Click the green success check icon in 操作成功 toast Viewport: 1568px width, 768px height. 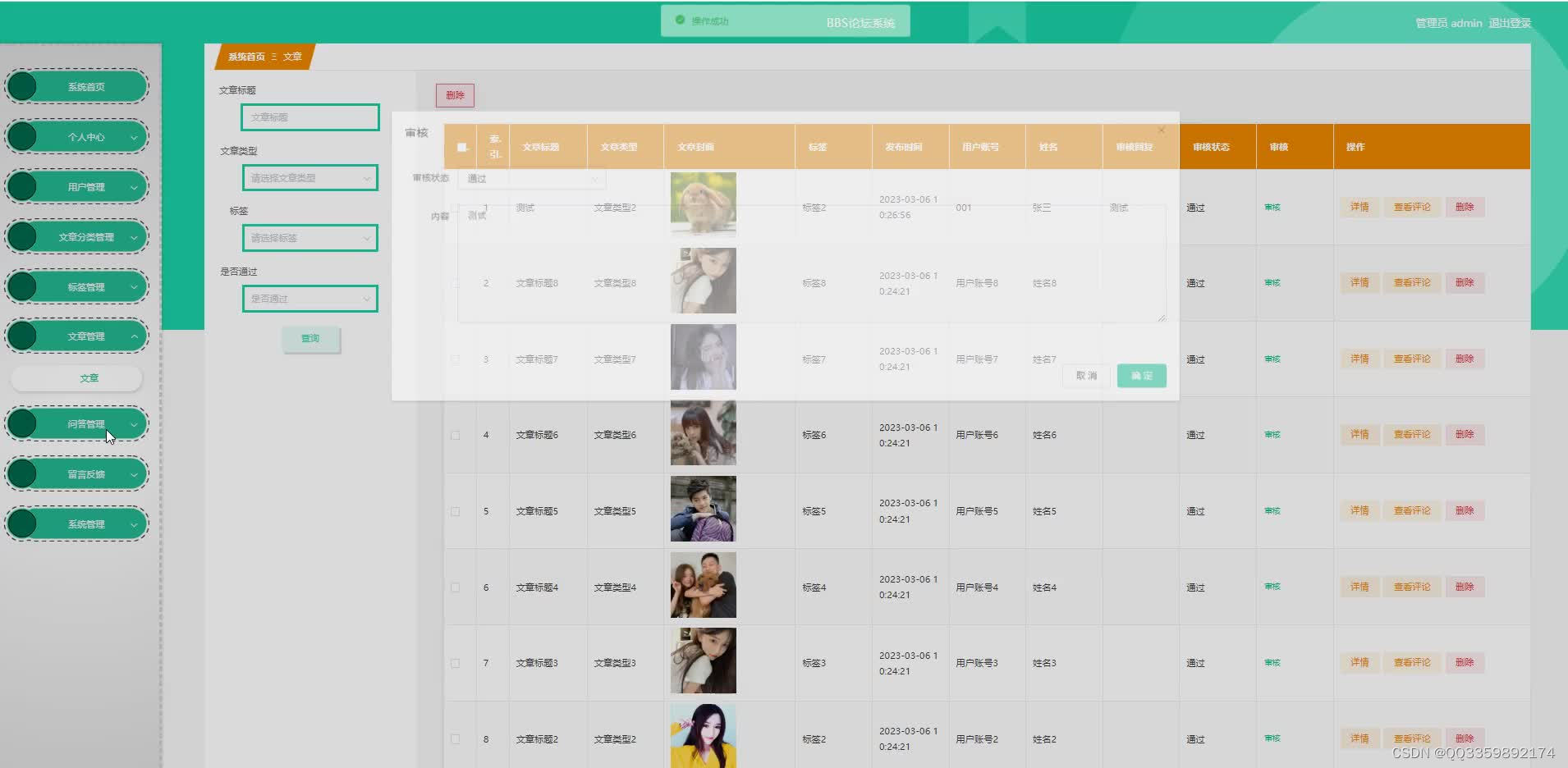(x=680, y=21)
